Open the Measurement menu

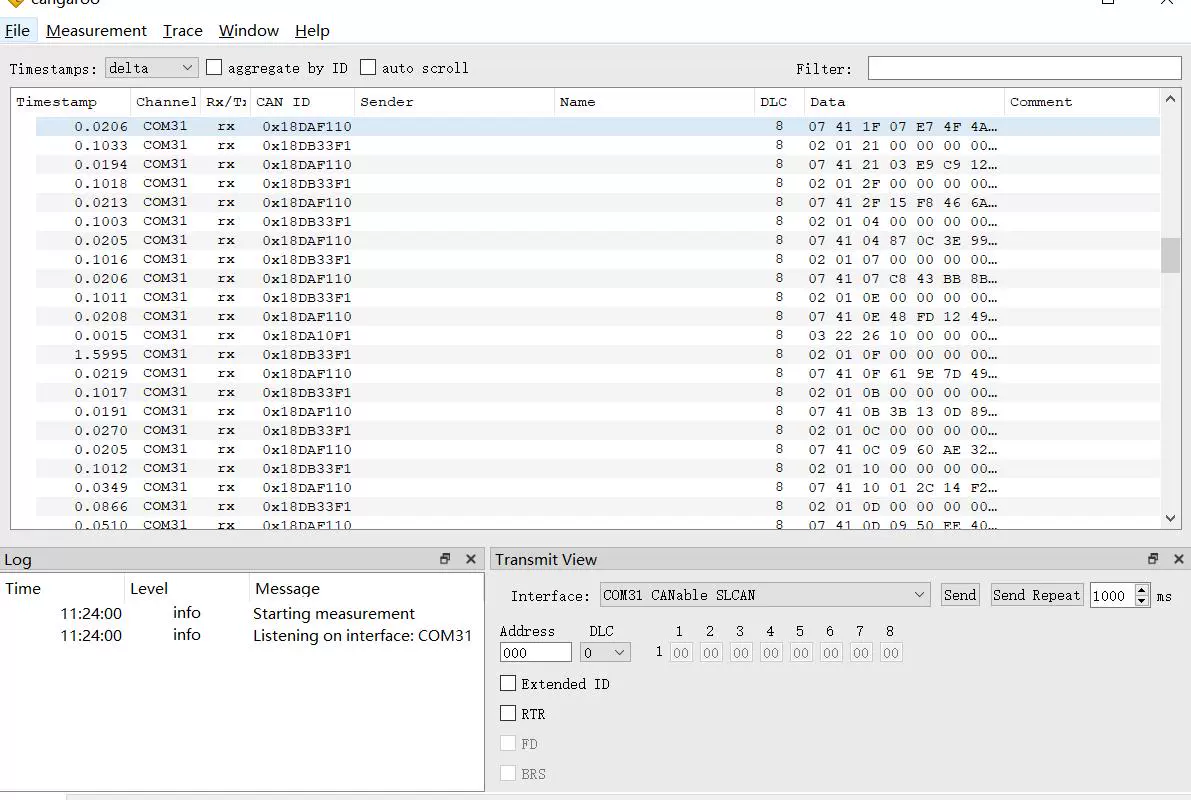(96, 31)
